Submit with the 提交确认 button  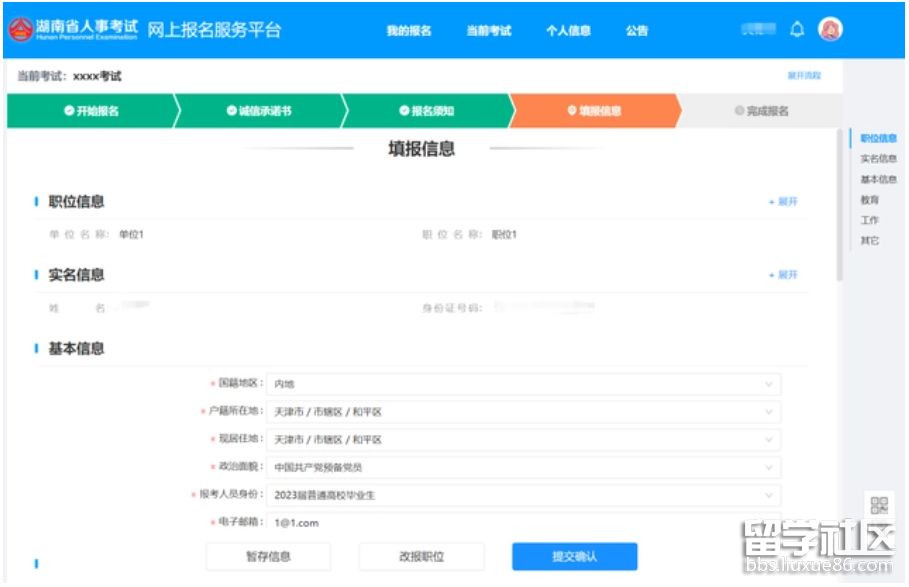574,557
